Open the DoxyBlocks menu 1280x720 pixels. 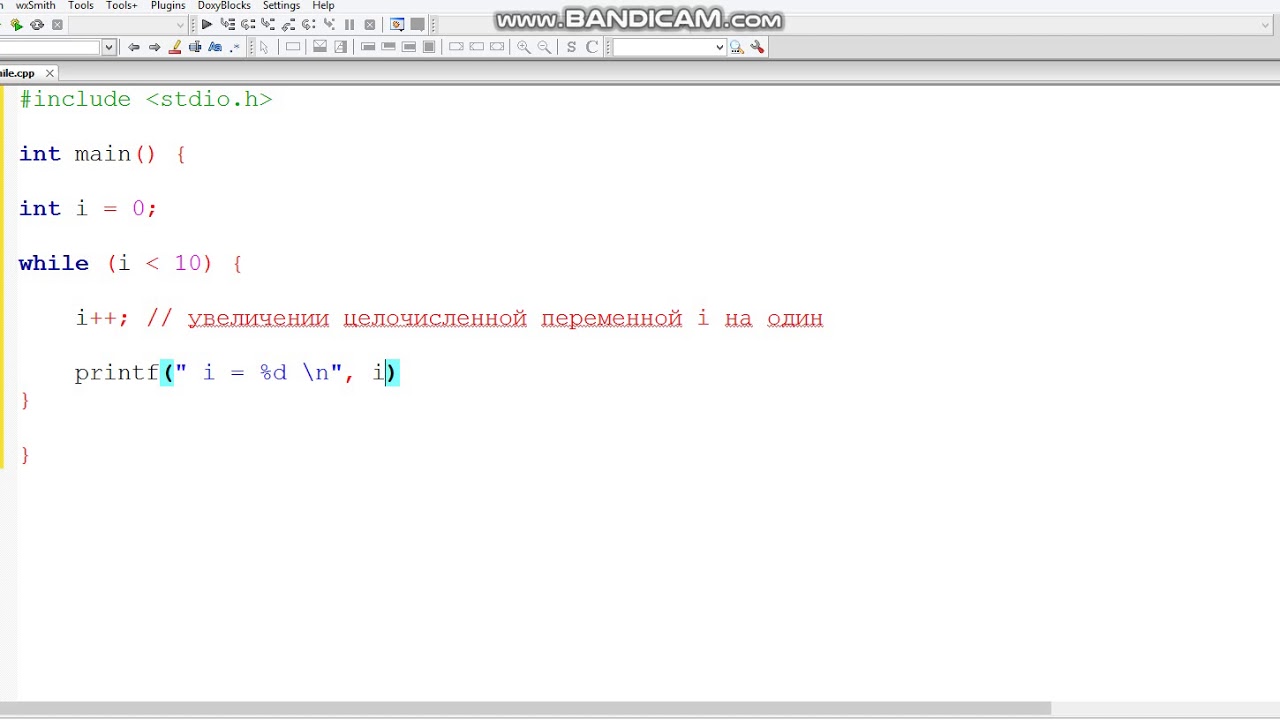(224, 6)
